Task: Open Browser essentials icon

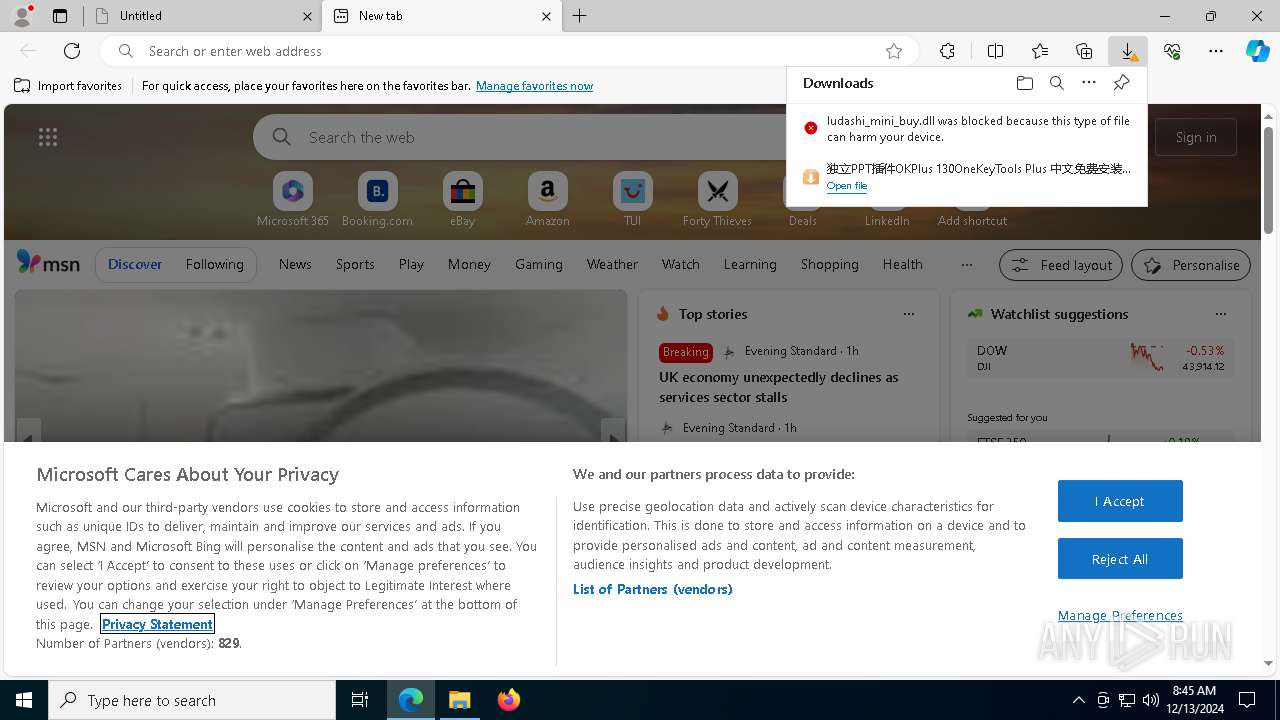Action: pyautogui.click(x=1172, y=51)
